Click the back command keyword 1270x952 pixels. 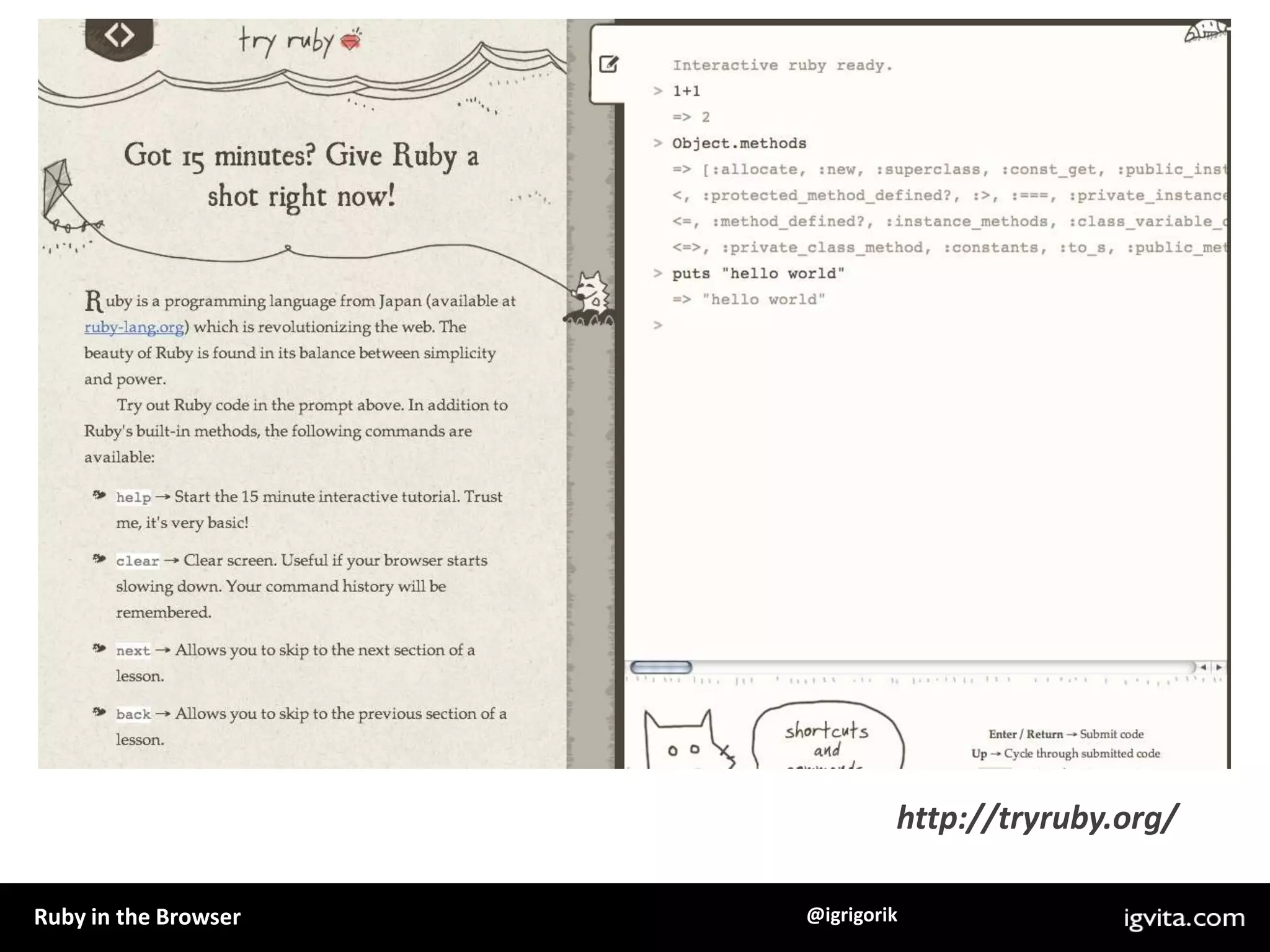click(133, 714)
